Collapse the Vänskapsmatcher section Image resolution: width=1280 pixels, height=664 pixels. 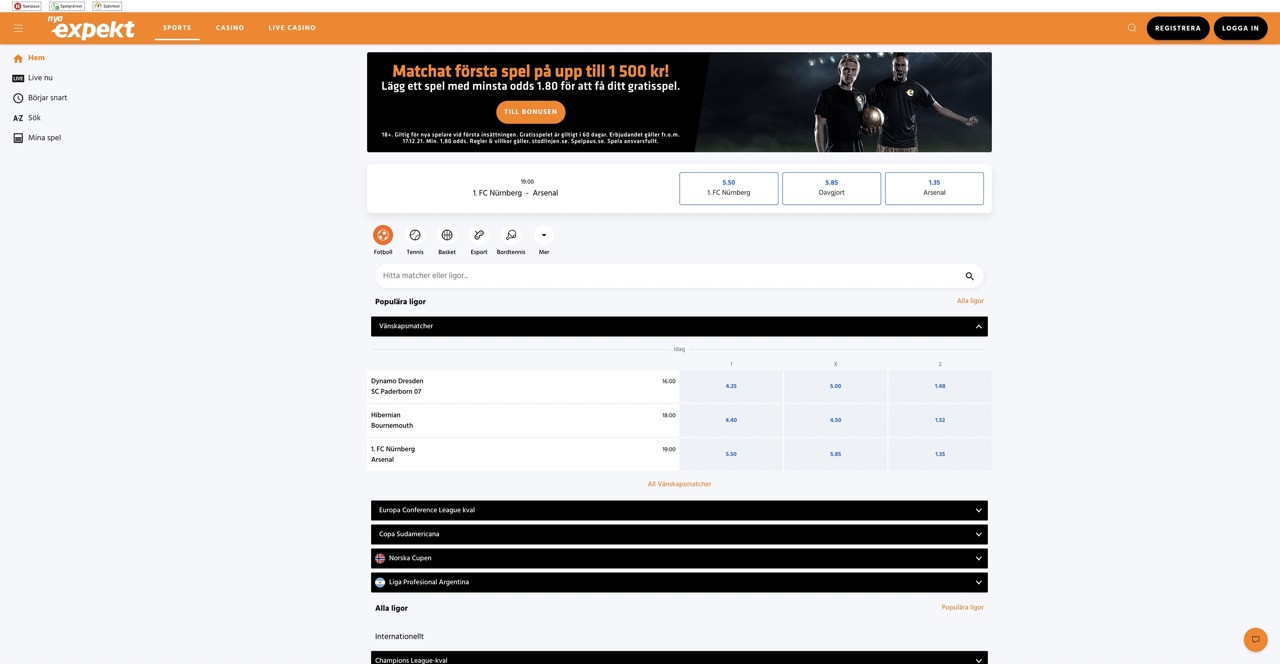(x=978, y=325)
